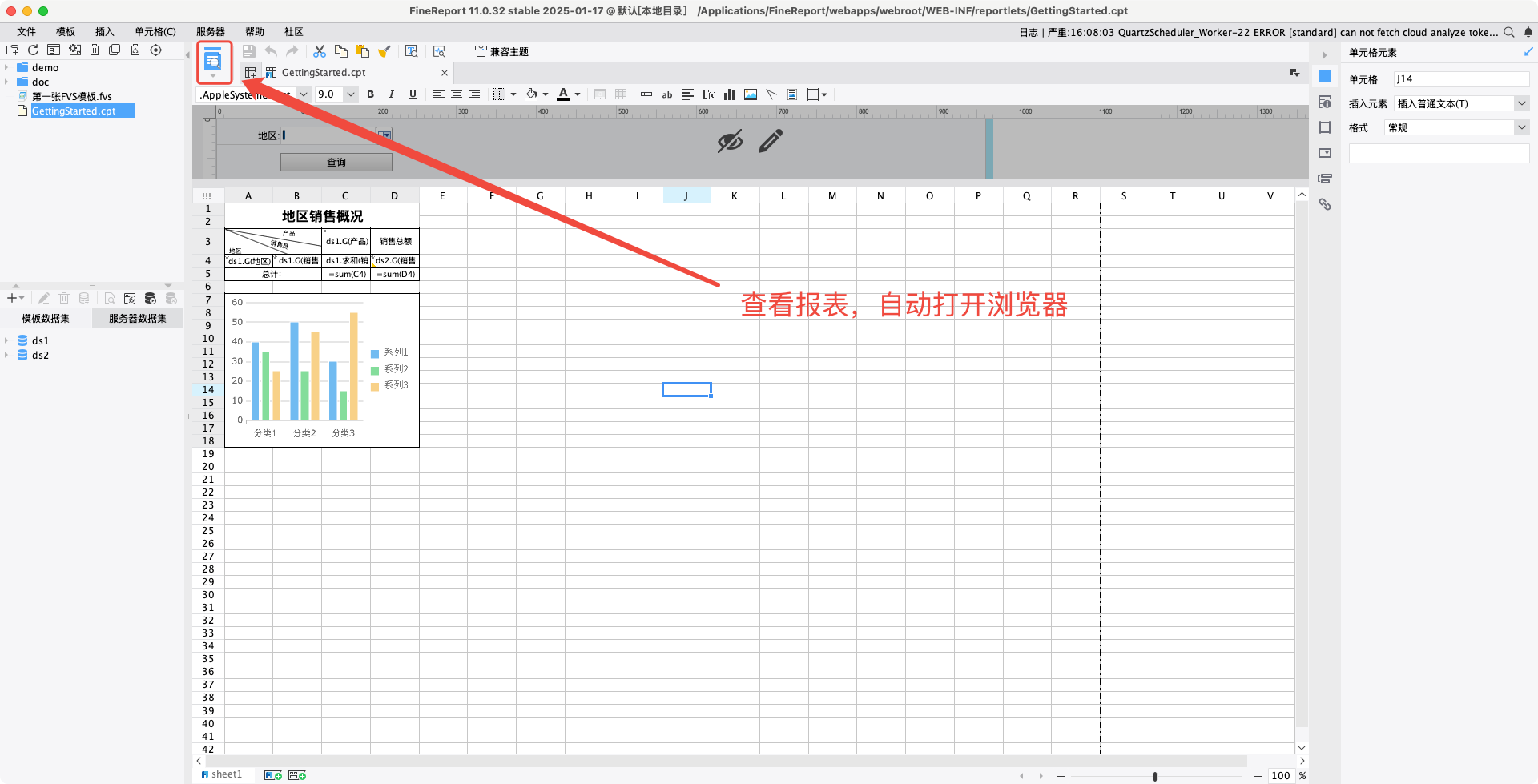
Task: Hide the parameter pane with eye icon
Action: pos(730,142)
